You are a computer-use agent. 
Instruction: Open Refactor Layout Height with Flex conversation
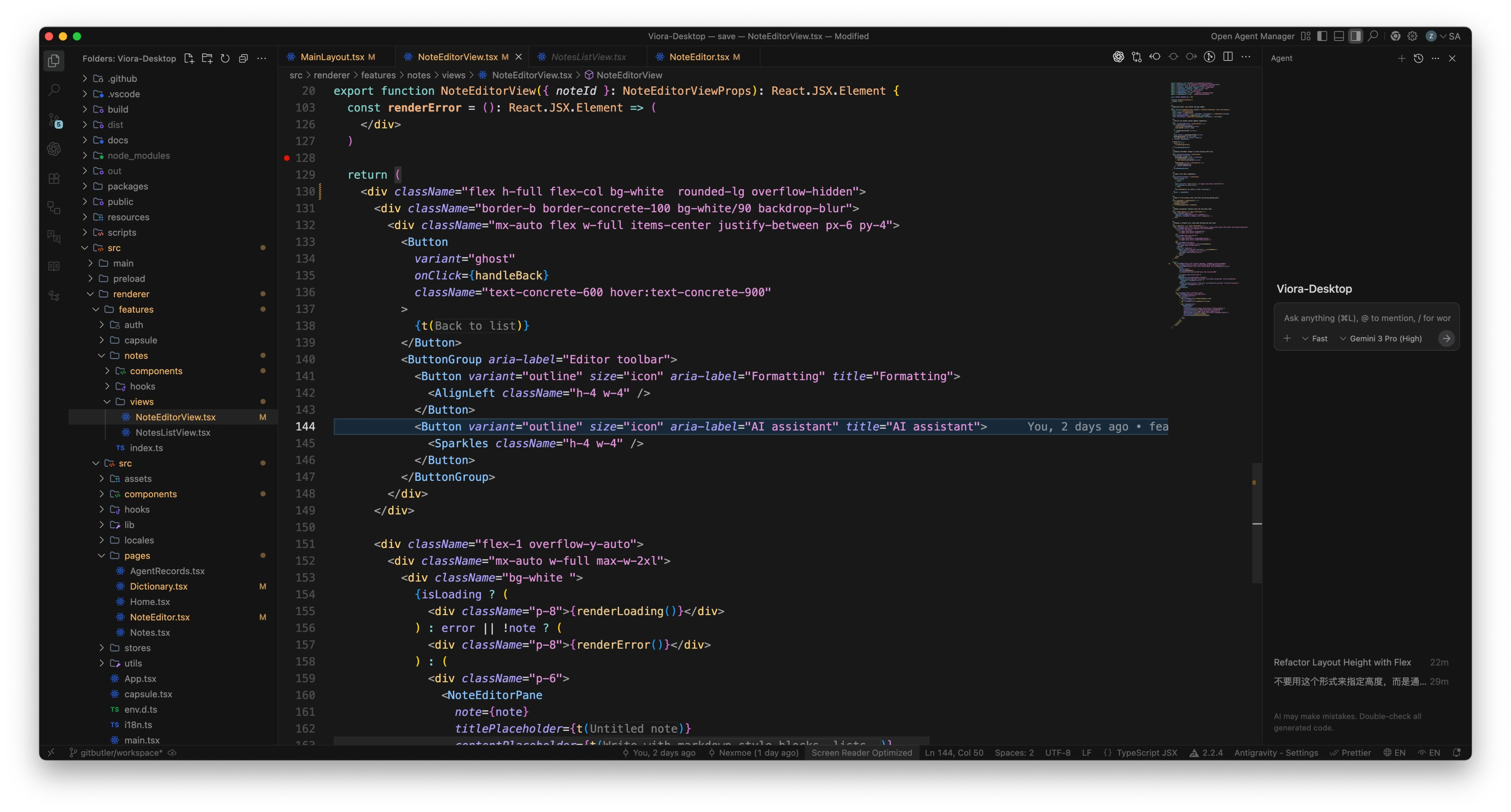1342,662
